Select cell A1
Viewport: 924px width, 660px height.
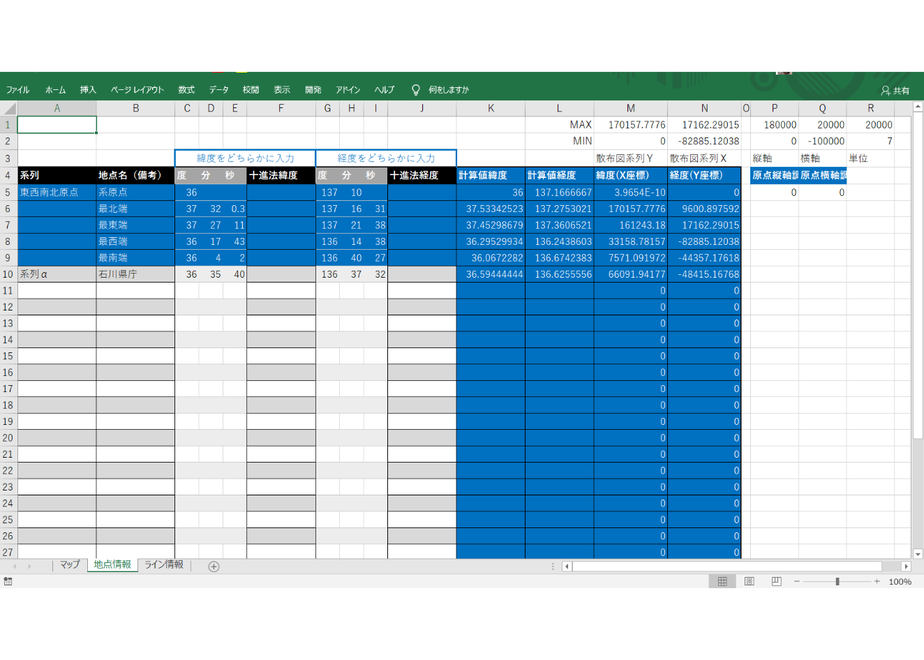pyautogui.click(x=57, y=125)
